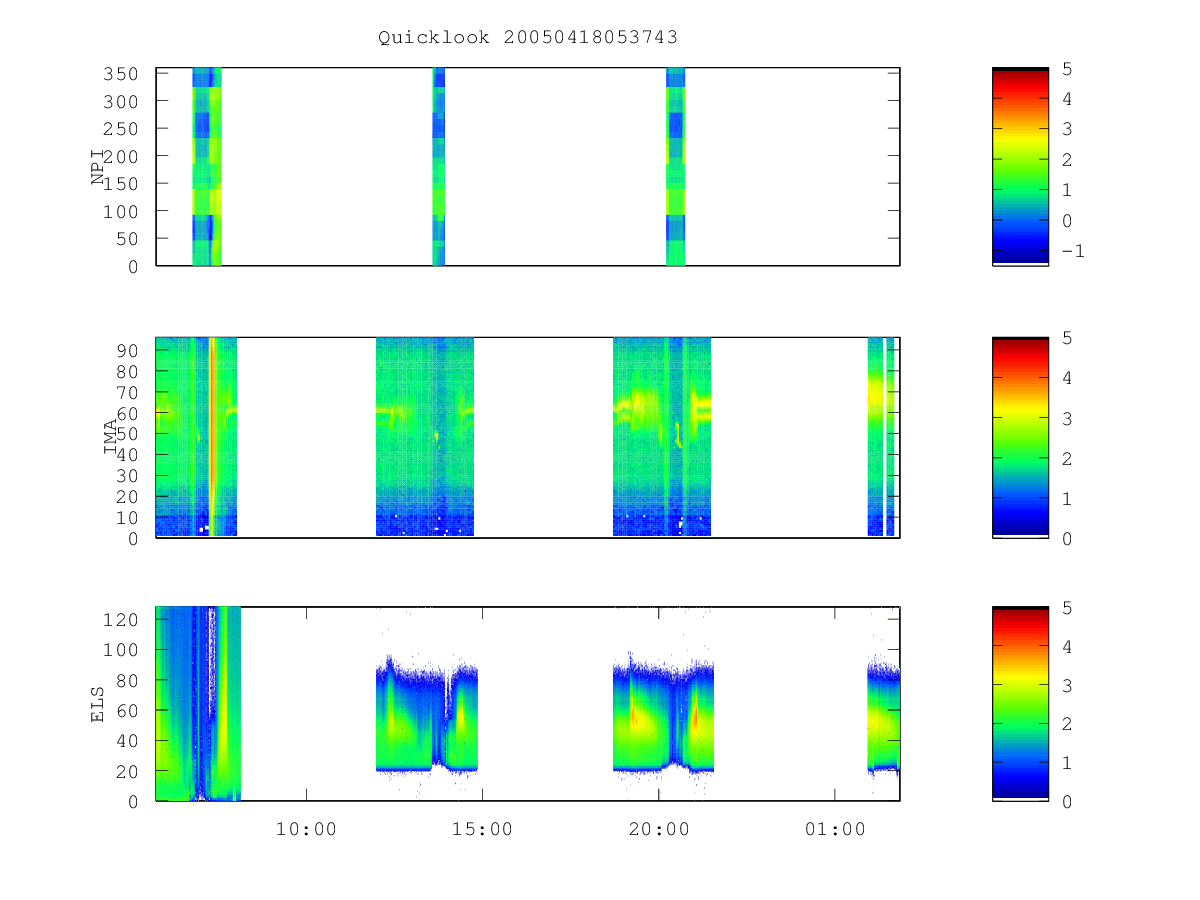
Task: Click the 10:00 time axis label
Action: pos(306,829)
